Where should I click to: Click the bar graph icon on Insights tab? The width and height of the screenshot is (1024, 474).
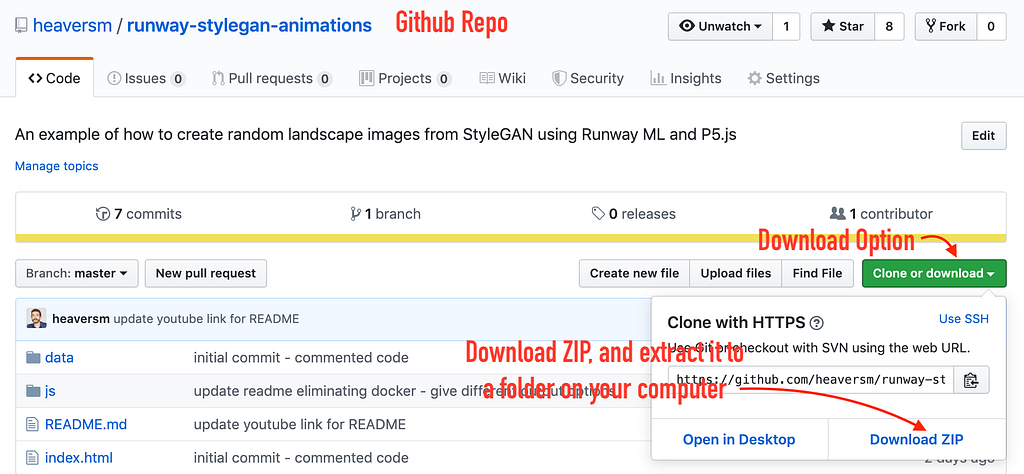coord(658,79)
